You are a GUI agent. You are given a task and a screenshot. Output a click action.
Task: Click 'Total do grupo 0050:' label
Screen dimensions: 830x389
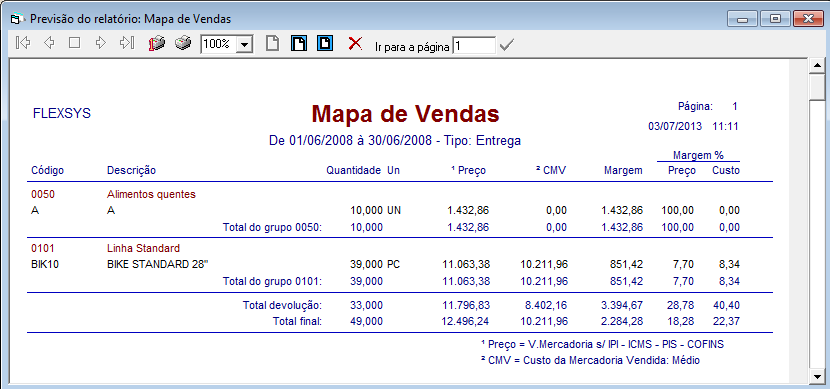pos(273,228)
